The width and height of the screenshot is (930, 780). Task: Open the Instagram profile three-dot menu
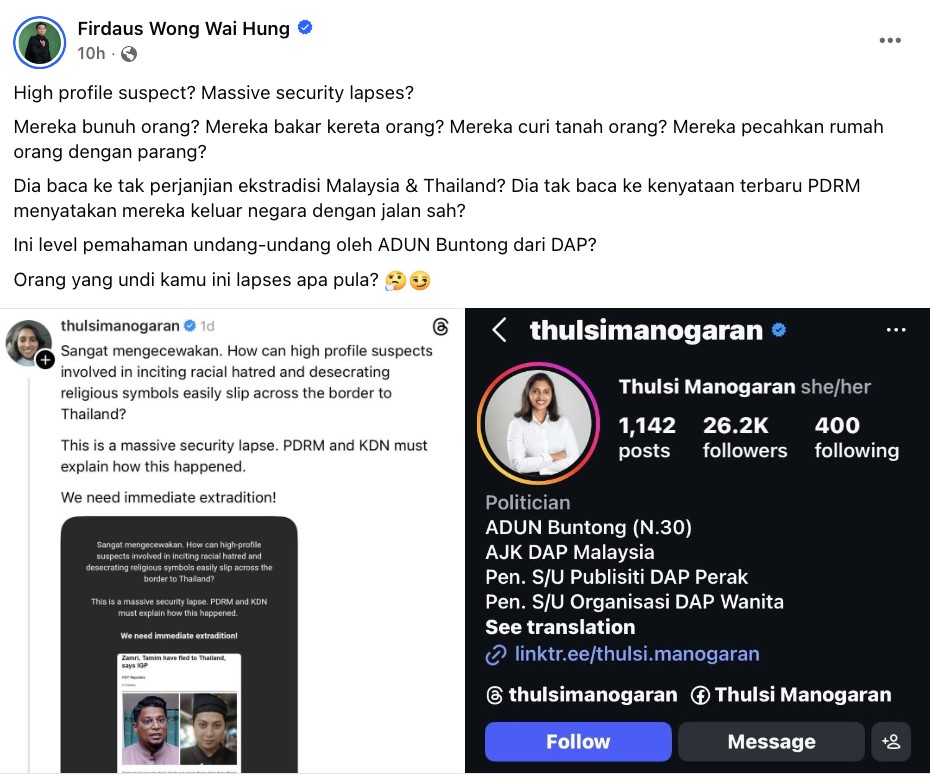click(896, 330)
